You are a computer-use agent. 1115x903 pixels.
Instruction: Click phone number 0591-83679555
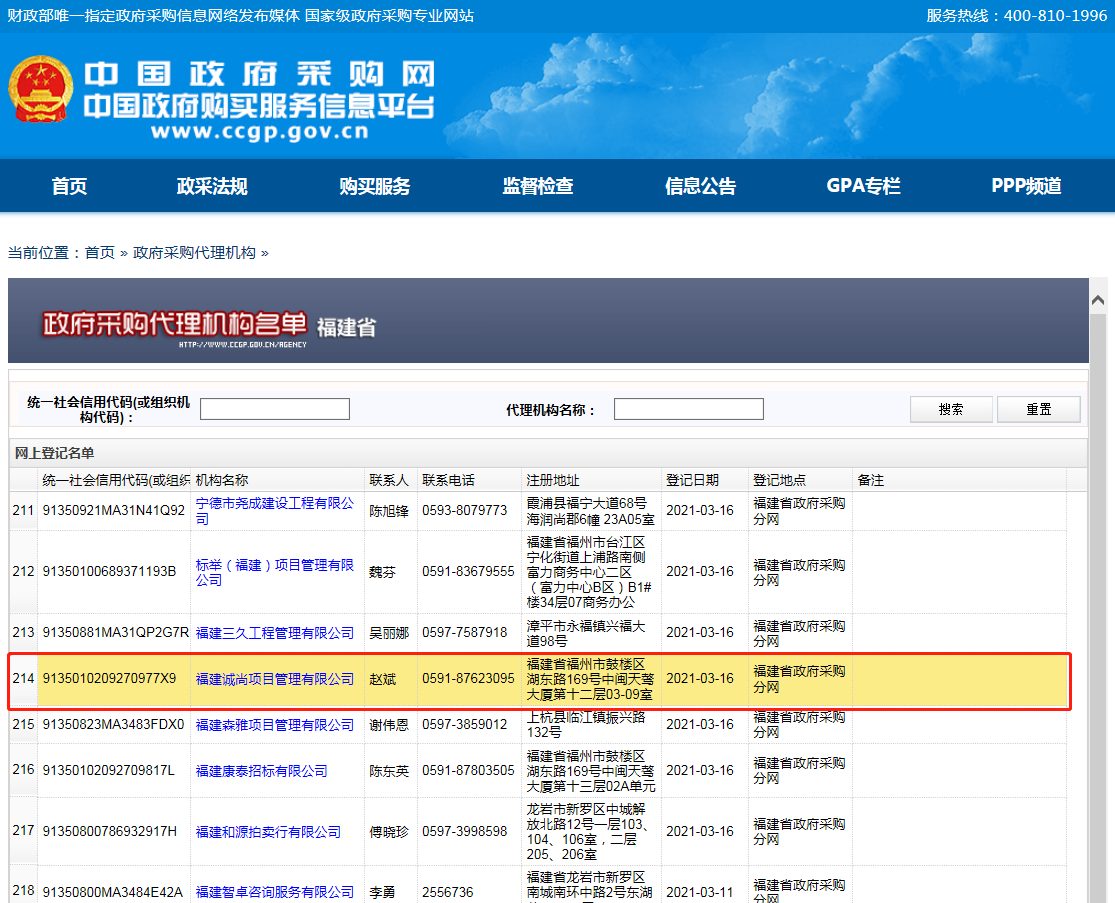click(468, 572)
